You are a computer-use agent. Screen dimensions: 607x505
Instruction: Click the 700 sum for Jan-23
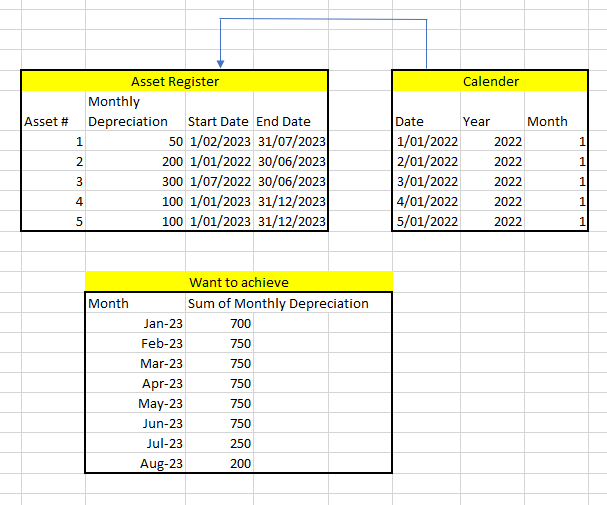(x=219, y=323)
